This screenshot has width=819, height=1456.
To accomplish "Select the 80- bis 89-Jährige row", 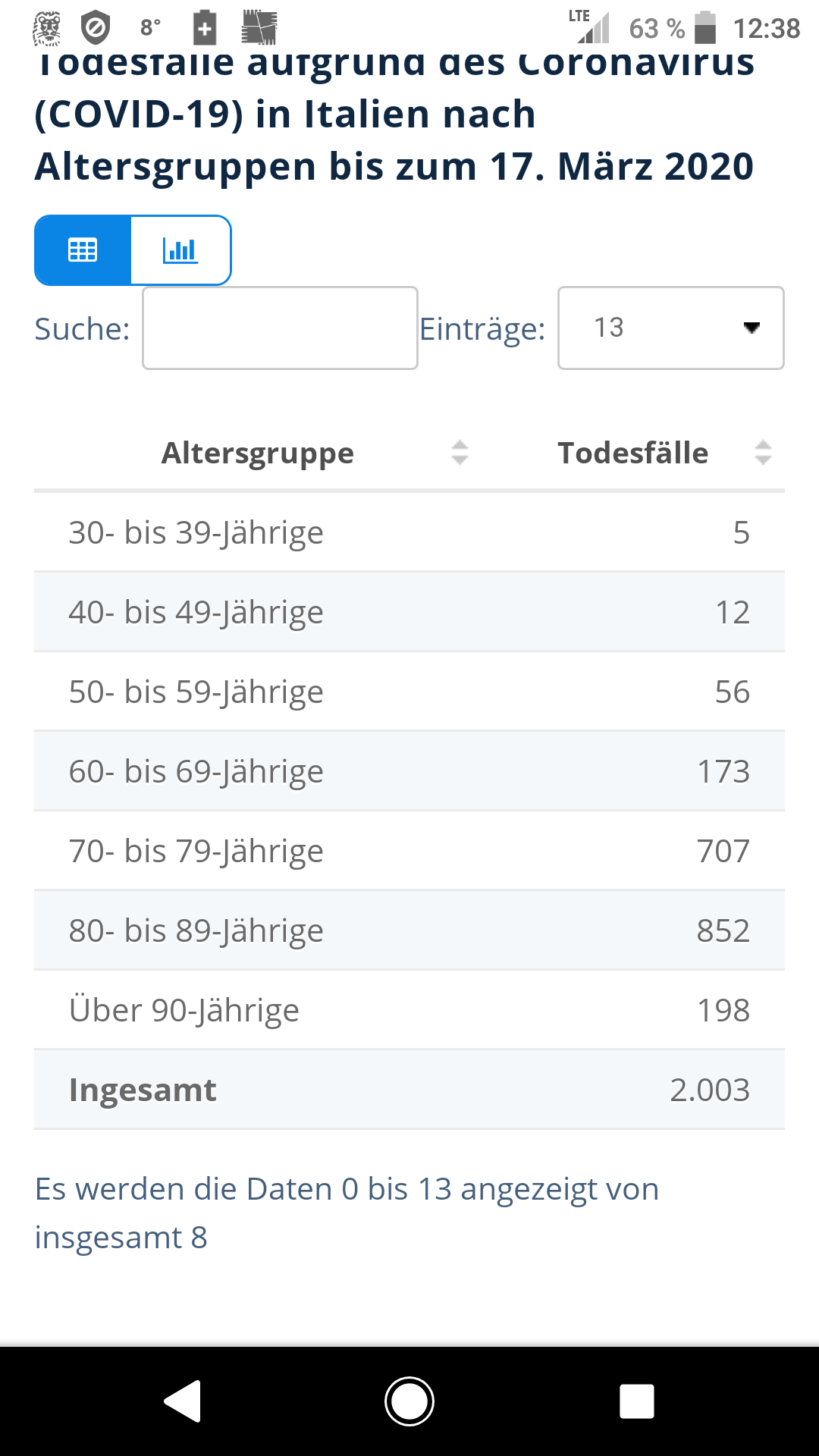I will (x=409, y=930).
